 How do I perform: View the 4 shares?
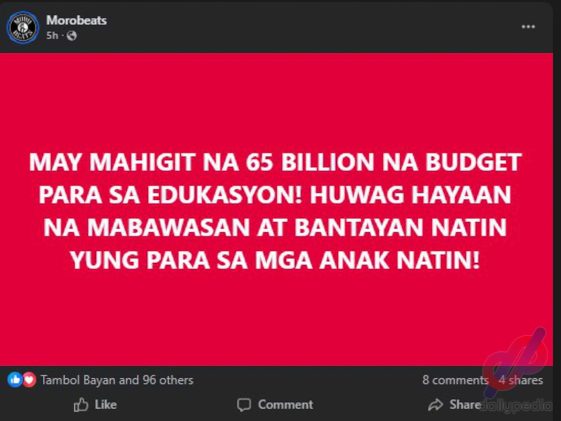[x=521, y=380]
